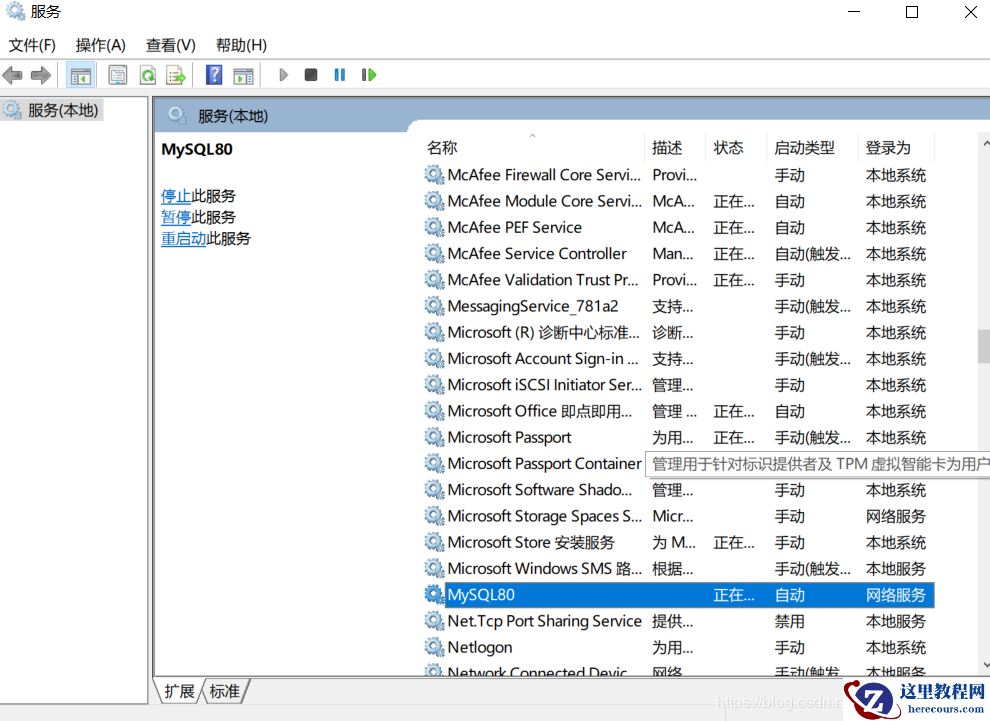Select the Microsoft (R) 诊断中心标准 row
The image size is (990, 721).
tap(678, 332)
